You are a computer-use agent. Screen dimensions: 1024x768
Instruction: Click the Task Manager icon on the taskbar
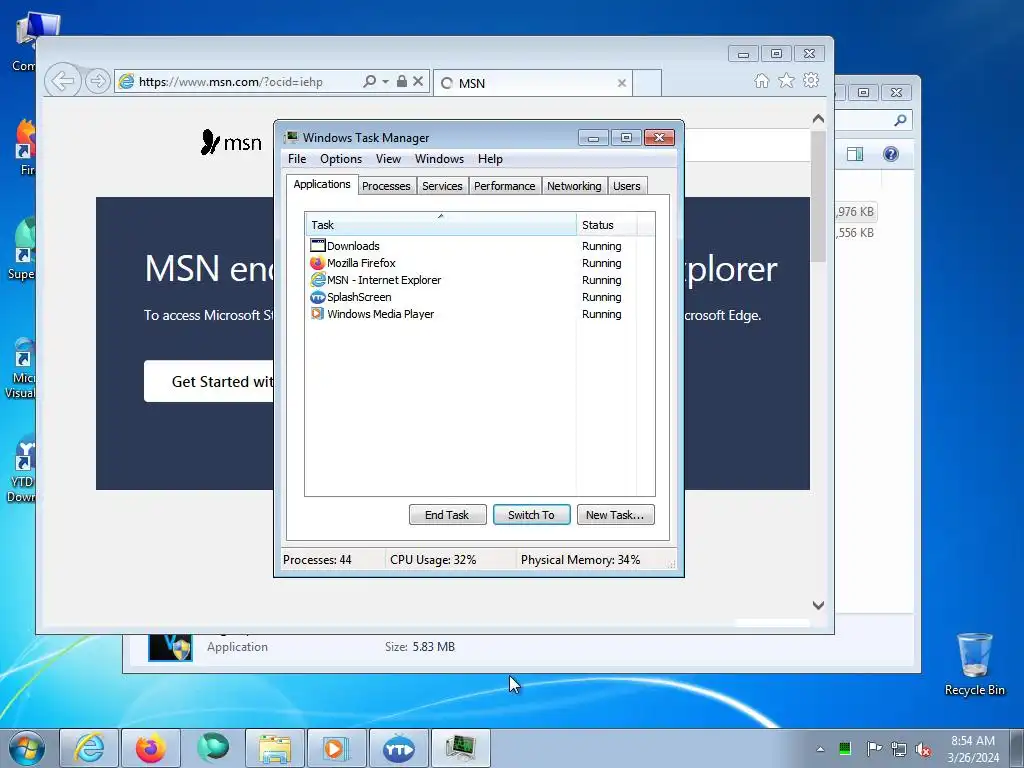460,748
